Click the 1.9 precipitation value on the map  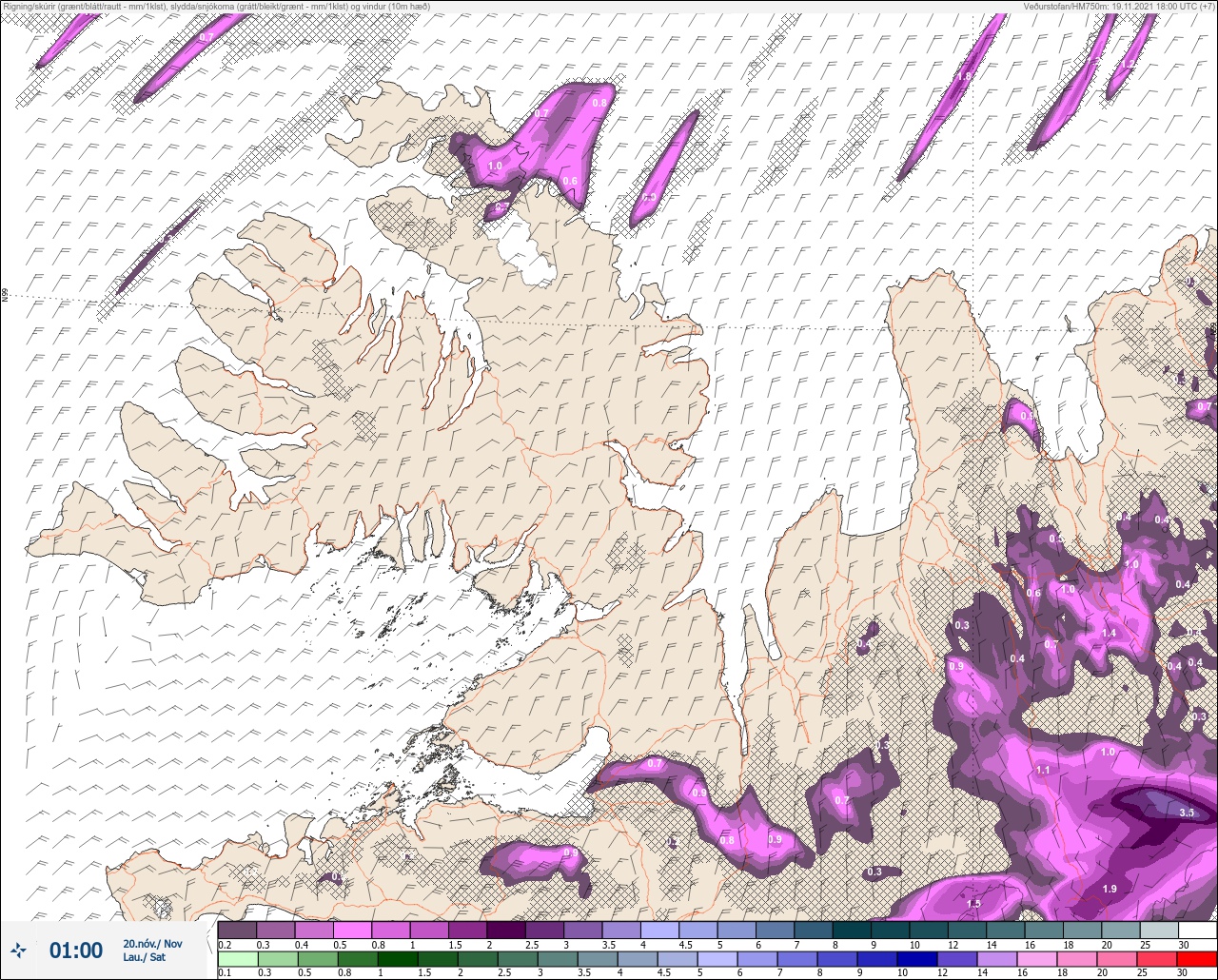[1110, 889]
